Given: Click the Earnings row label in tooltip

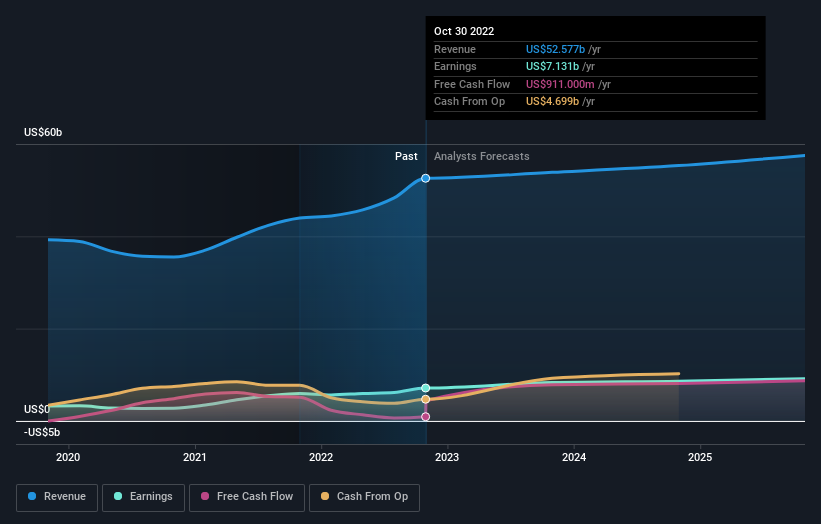Looking at the screenshot, I should click(455, 66).
